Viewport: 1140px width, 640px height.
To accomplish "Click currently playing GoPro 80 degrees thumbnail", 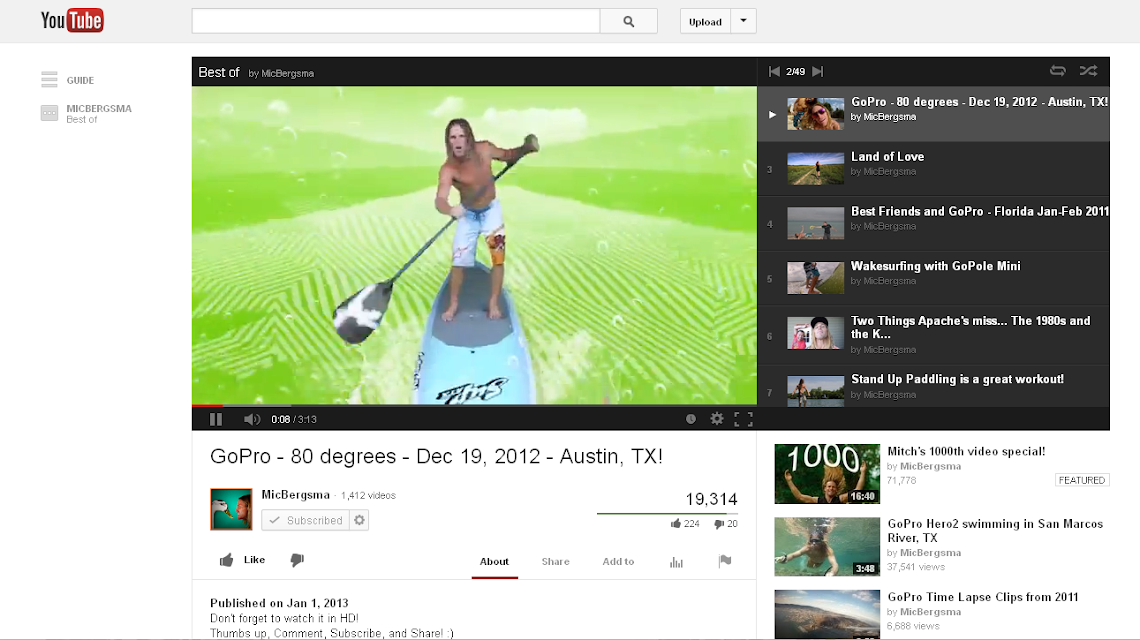I will click(816, 114).
